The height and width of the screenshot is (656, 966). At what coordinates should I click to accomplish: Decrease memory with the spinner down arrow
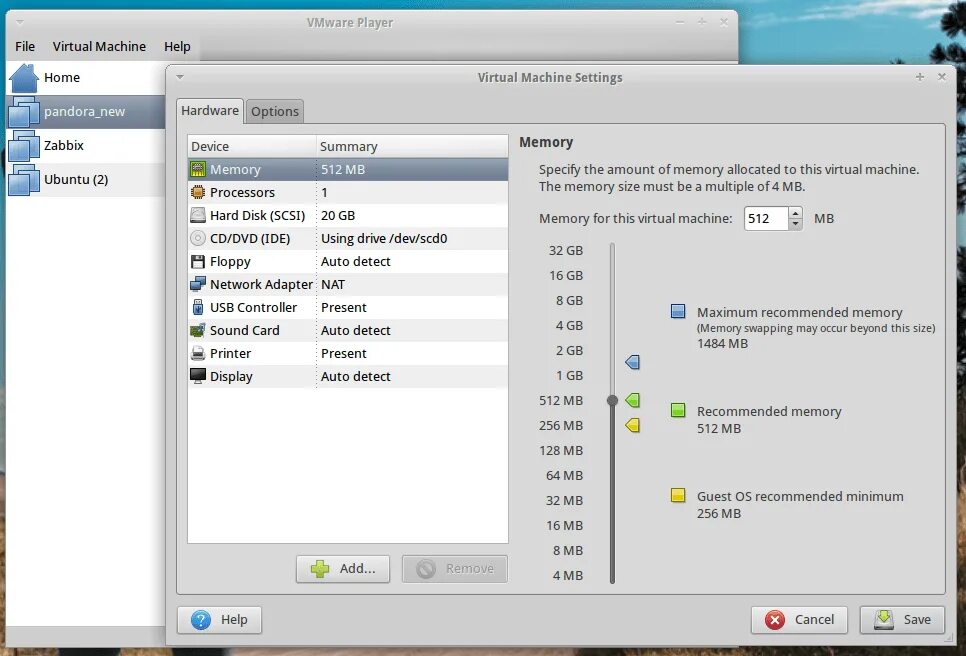[x=795, y=224]
